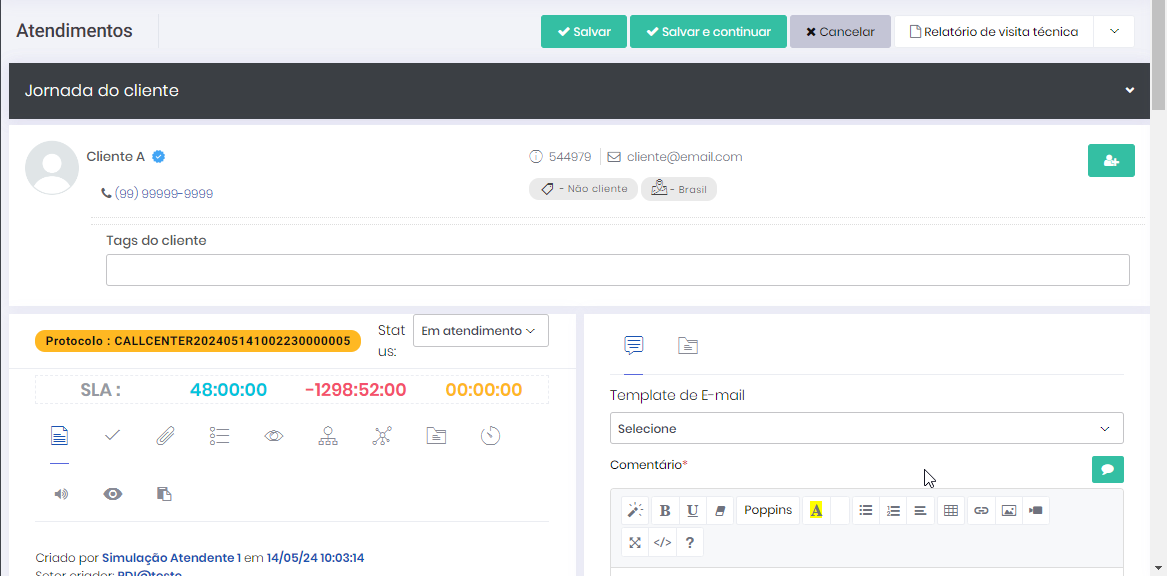The width and height of the screenshot is (1167, 576).
Task: Click the paperclip attachments tab icon
Action: 166,436
